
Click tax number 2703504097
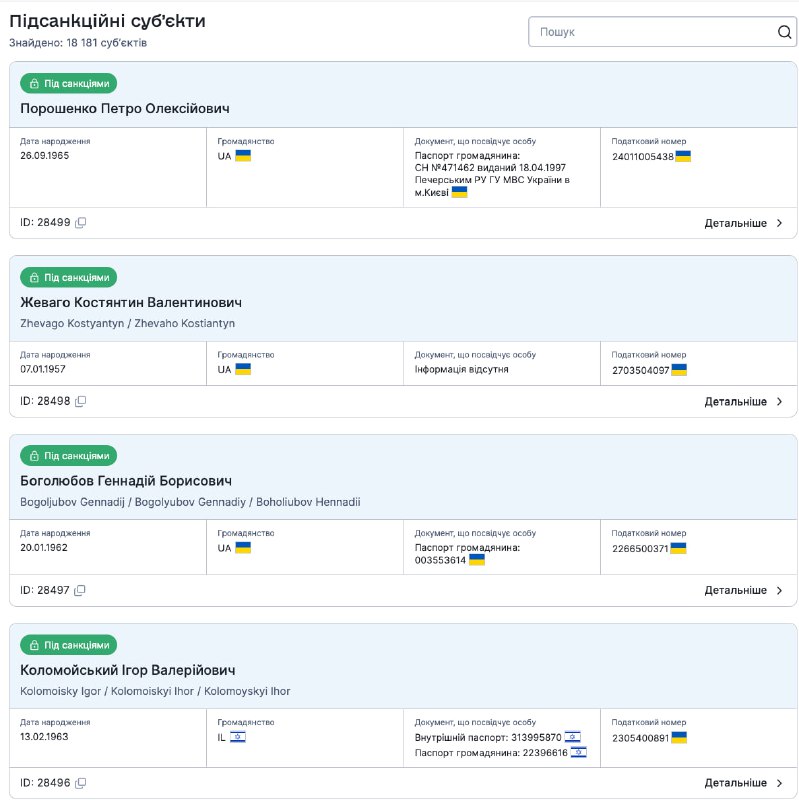641,370
